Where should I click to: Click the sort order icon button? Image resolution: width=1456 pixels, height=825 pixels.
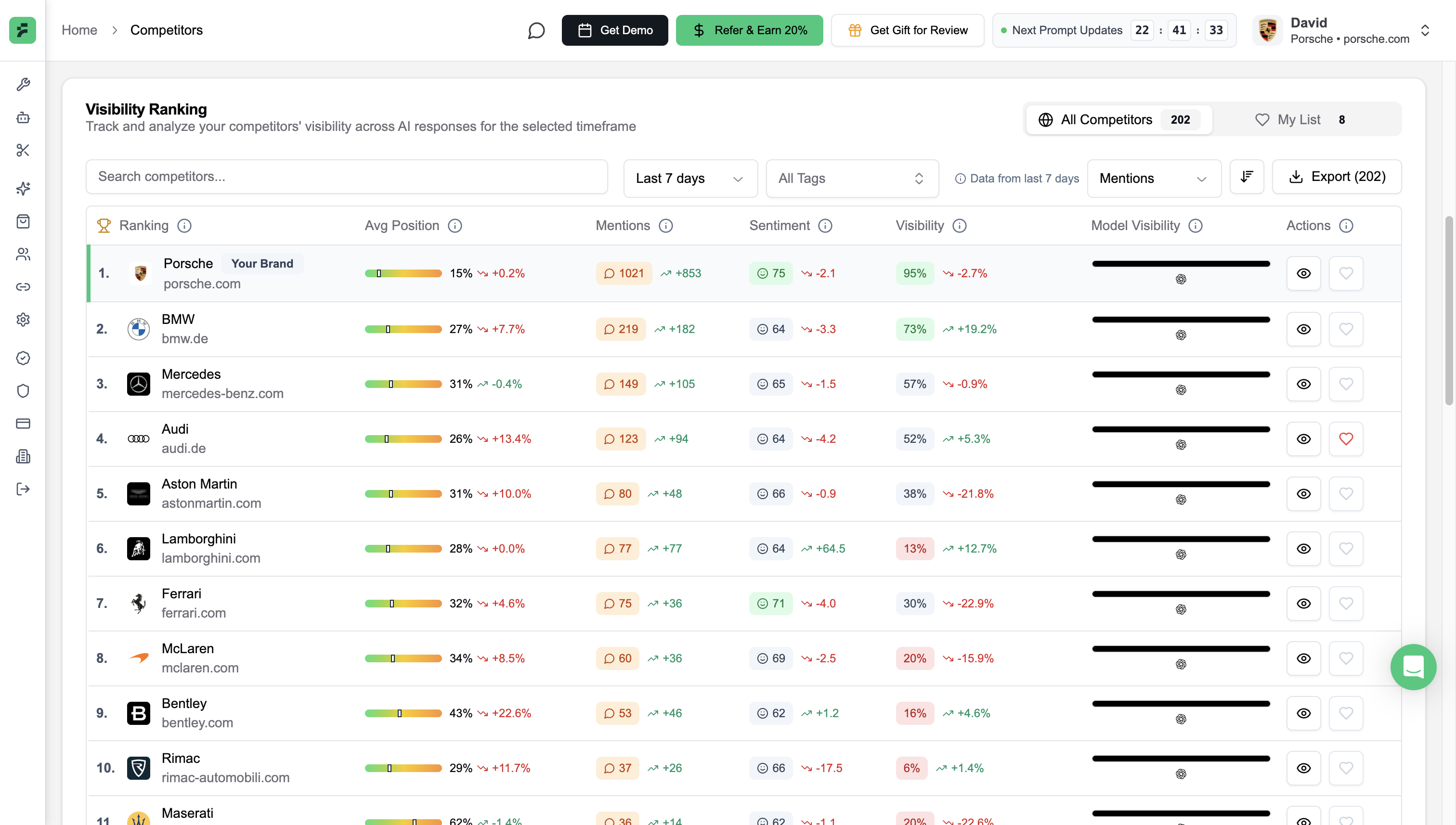(x=1246, y=177)
